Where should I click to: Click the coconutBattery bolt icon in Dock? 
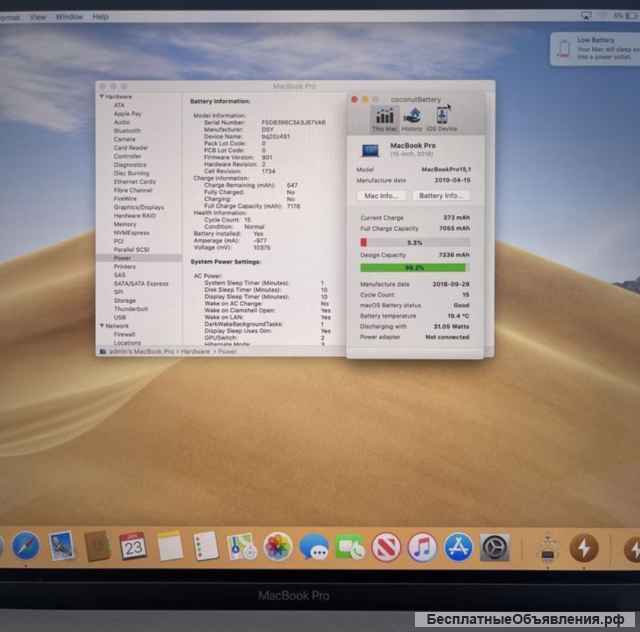[584, 548]
